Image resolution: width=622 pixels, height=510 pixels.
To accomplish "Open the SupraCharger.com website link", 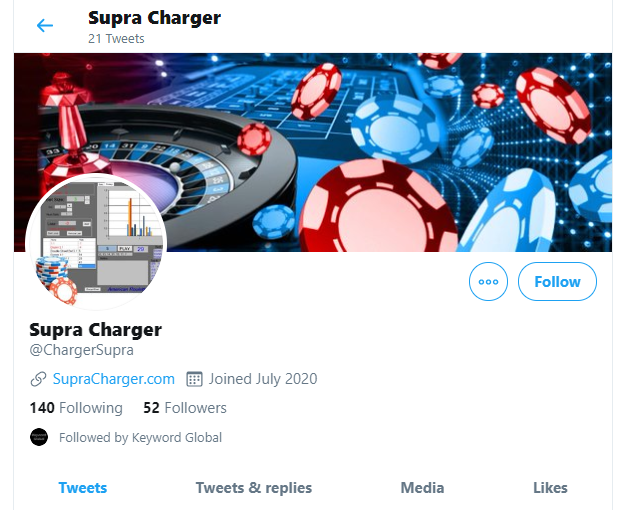I will click(x=113, y=379).
